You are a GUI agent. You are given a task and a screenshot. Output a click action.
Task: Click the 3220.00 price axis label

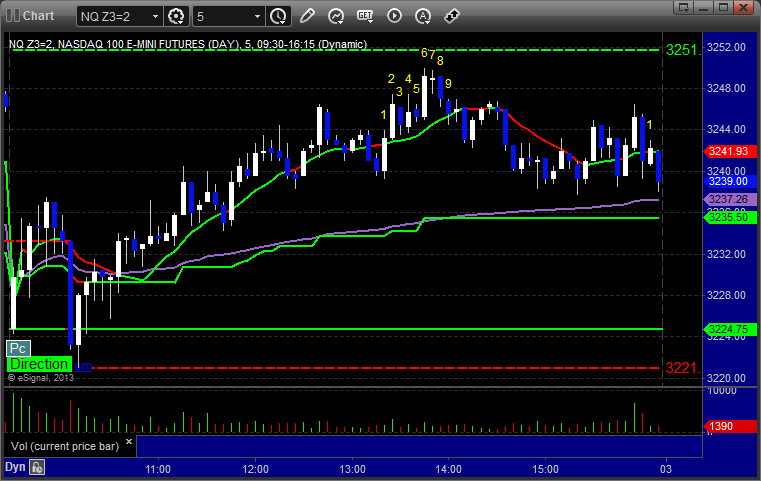coord(726,378)
